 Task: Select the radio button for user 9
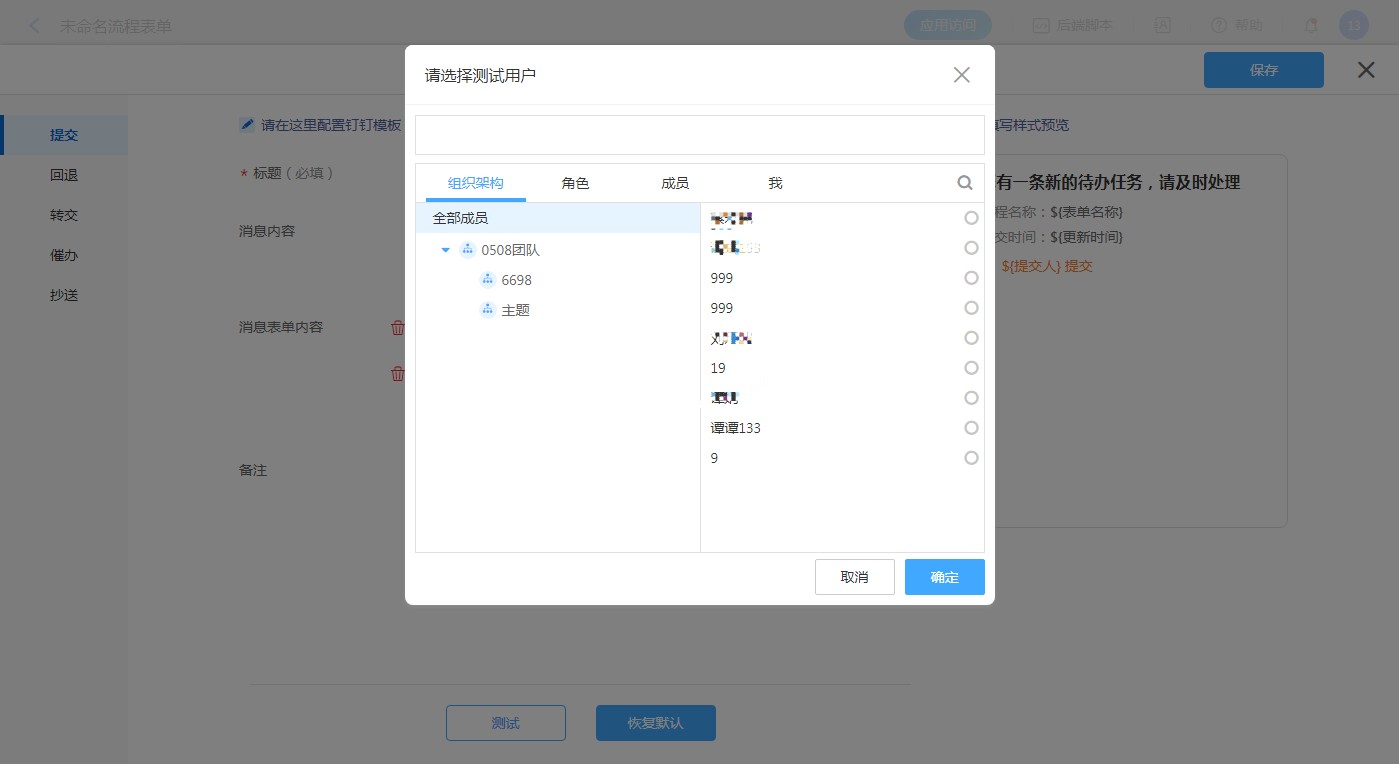[x=971, y=458]
